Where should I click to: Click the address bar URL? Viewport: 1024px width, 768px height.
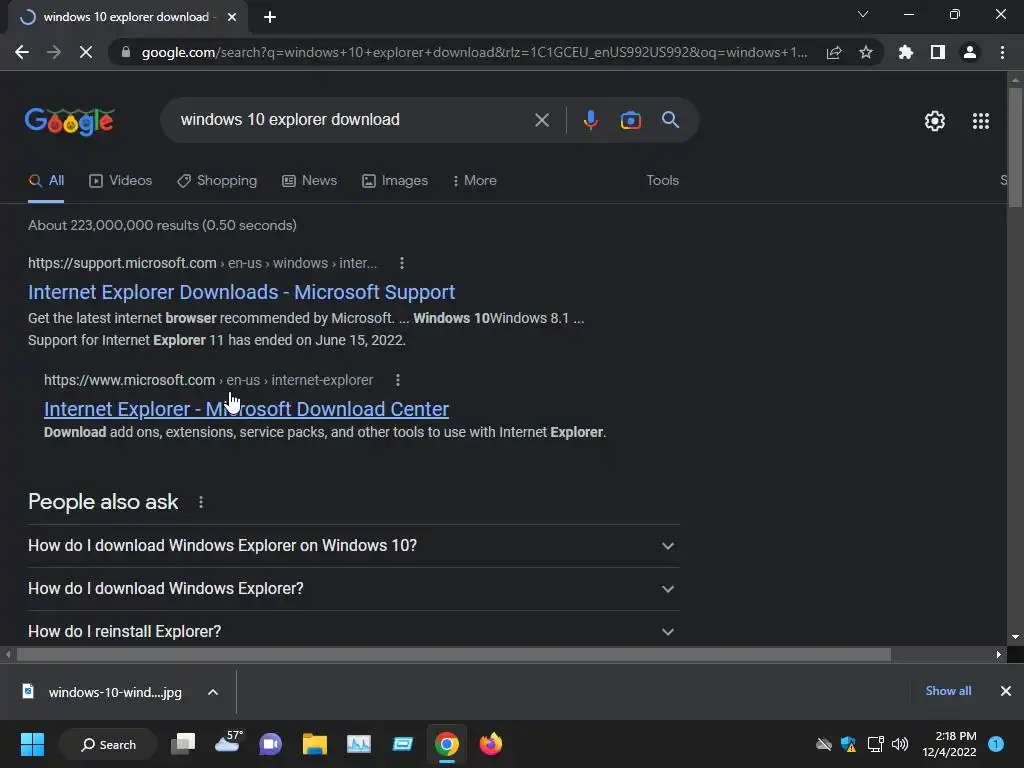(x=474, y=52)
